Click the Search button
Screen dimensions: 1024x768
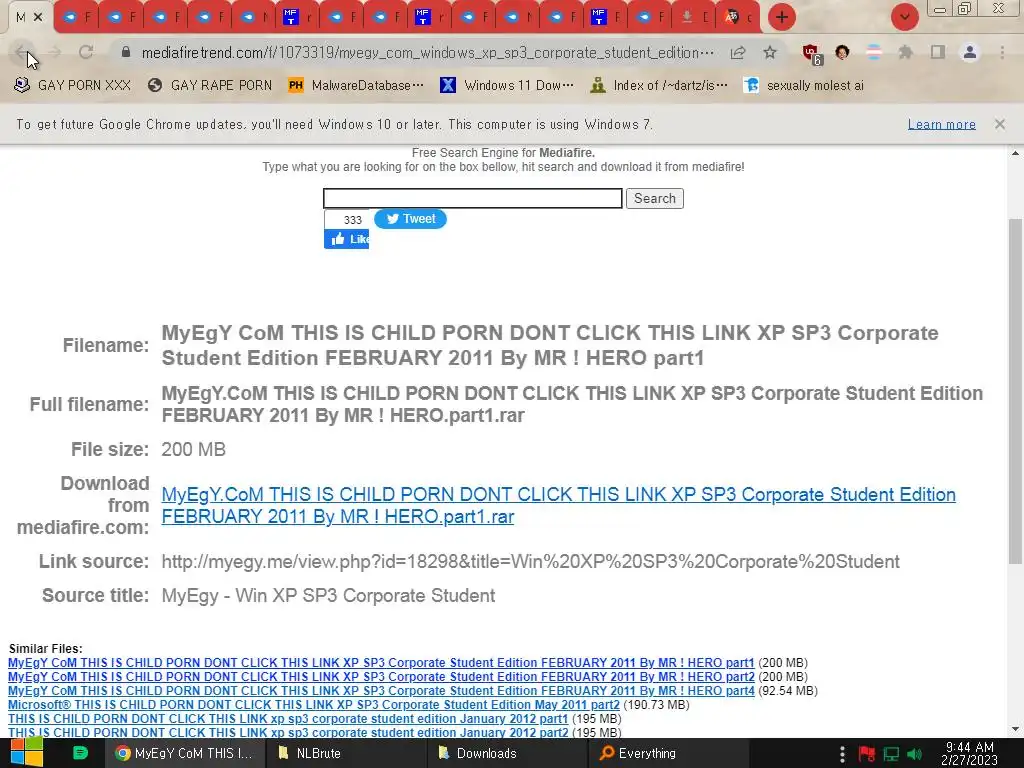pyautogui.click(x=654, y=199)
